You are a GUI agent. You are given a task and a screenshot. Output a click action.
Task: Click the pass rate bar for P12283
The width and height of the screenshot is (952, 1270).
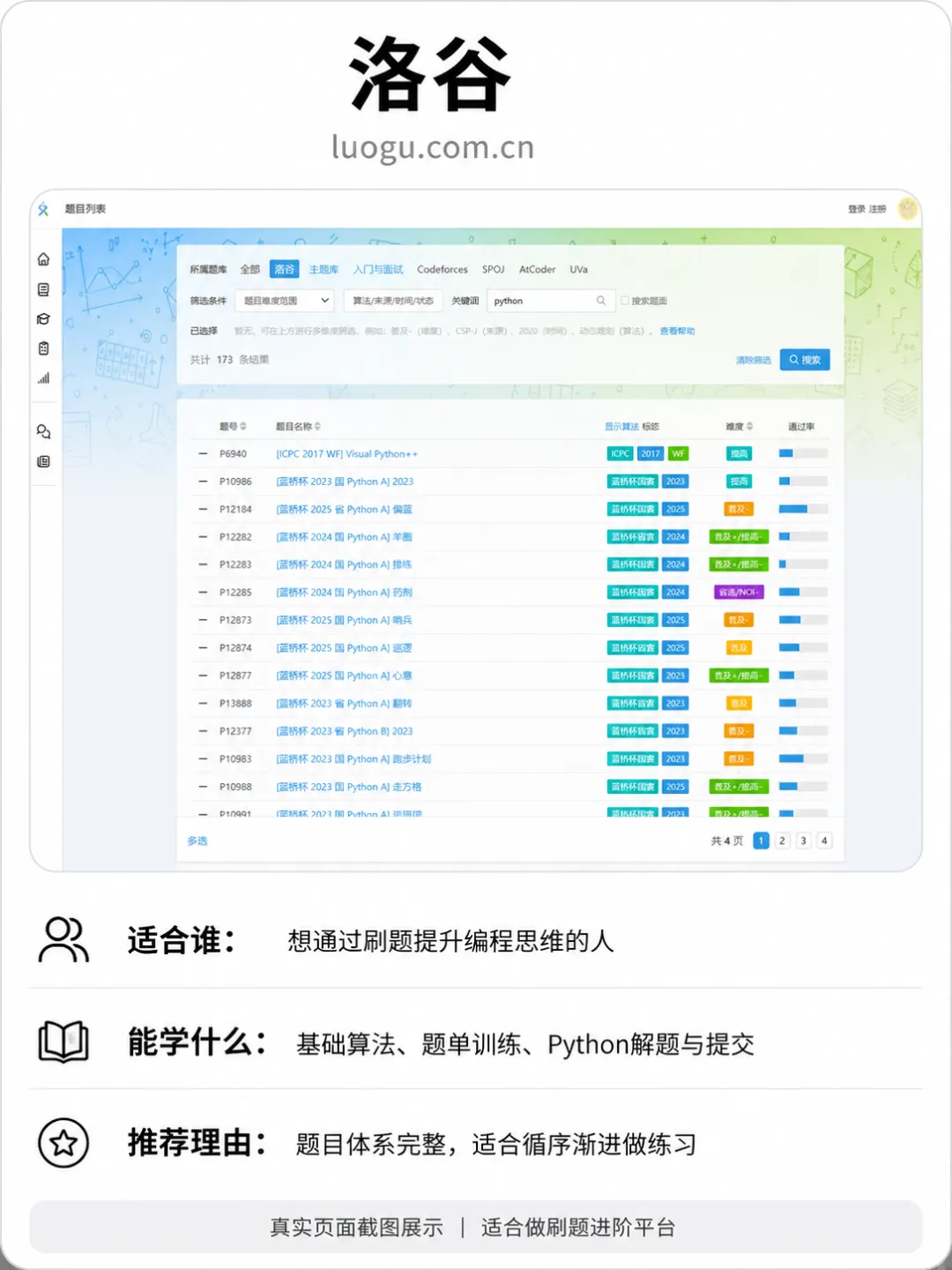pos(804,564)
